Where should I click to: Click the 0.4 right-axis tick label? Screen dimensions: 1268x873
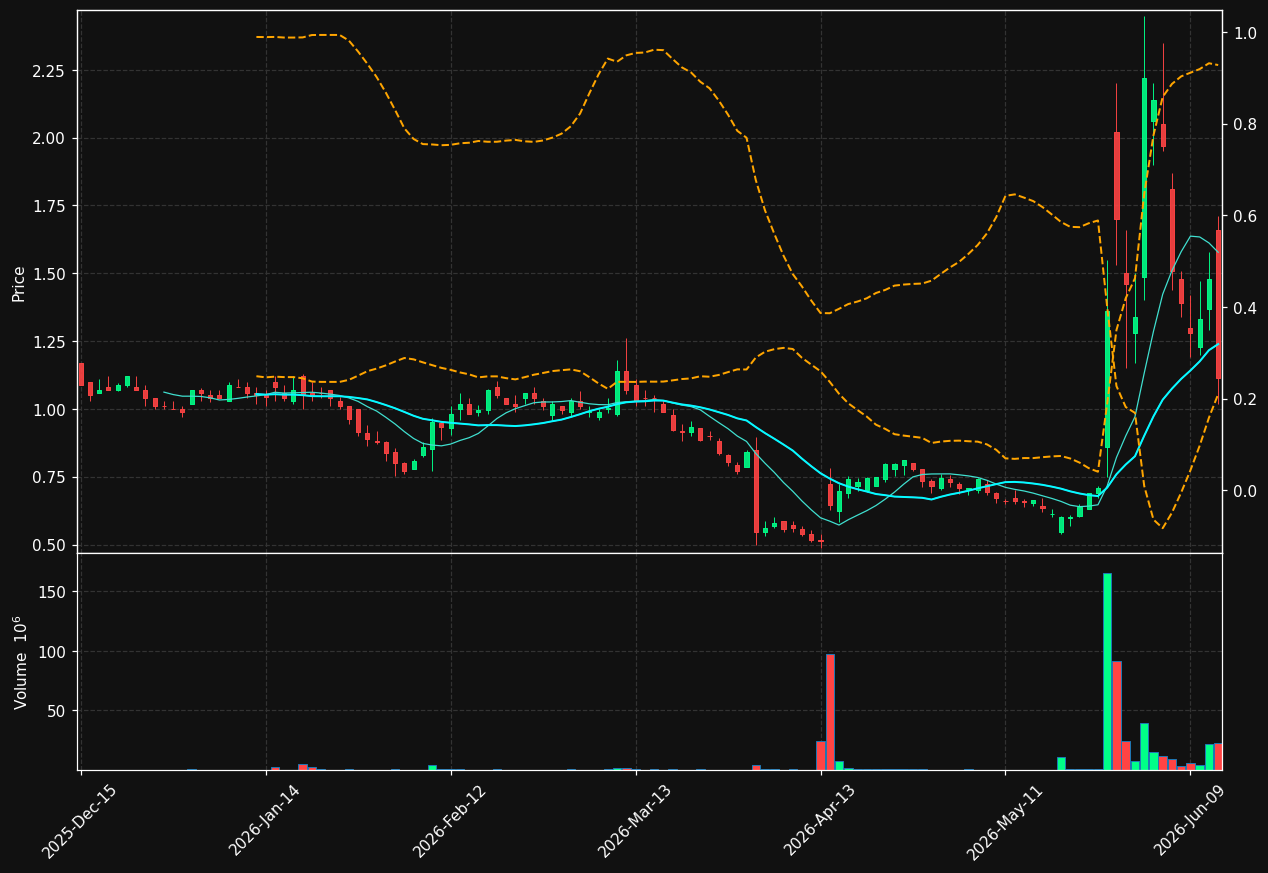1245,308
